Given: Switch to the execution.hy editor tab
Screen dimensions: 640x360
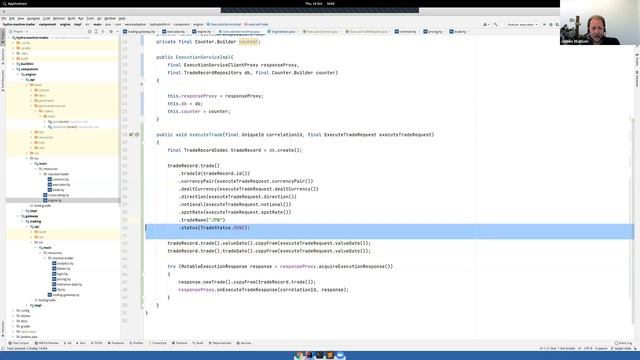Looking at the screenshot, I should tap(174, 31).
